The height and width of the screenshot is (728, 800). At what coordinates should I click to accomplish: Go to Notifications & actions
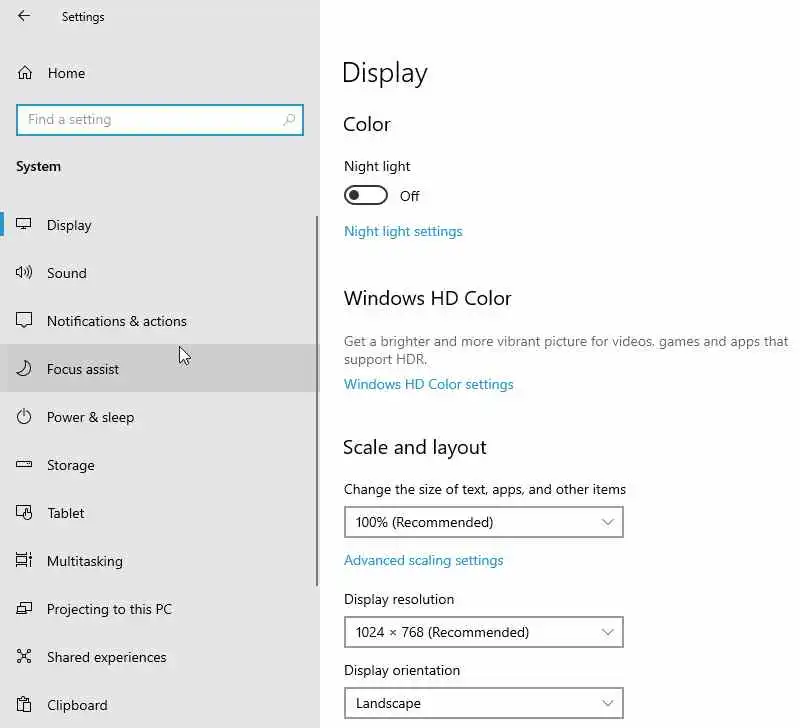pos(158,320)
